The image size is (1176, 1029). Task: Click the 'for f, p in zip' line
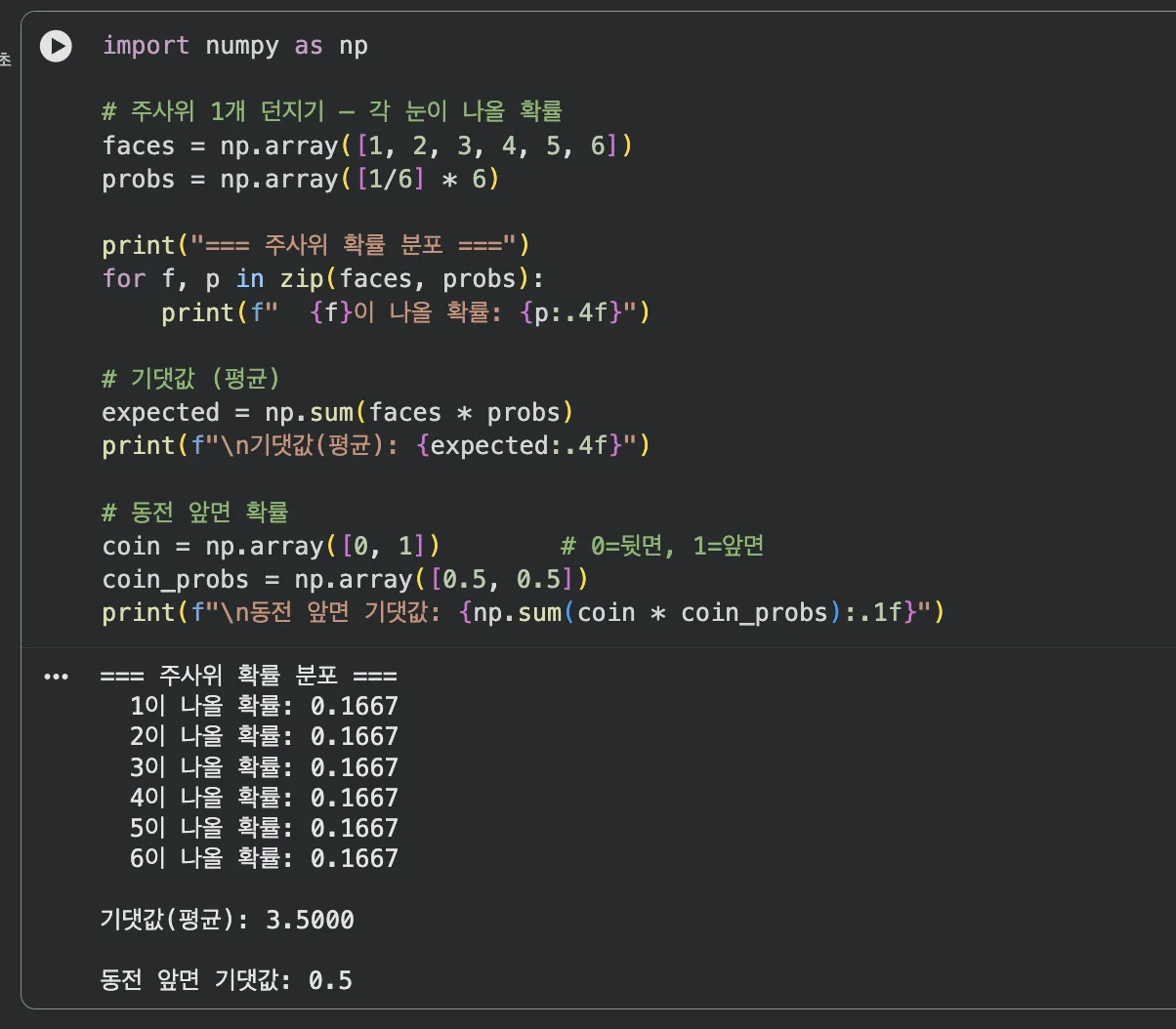(322, 279)
